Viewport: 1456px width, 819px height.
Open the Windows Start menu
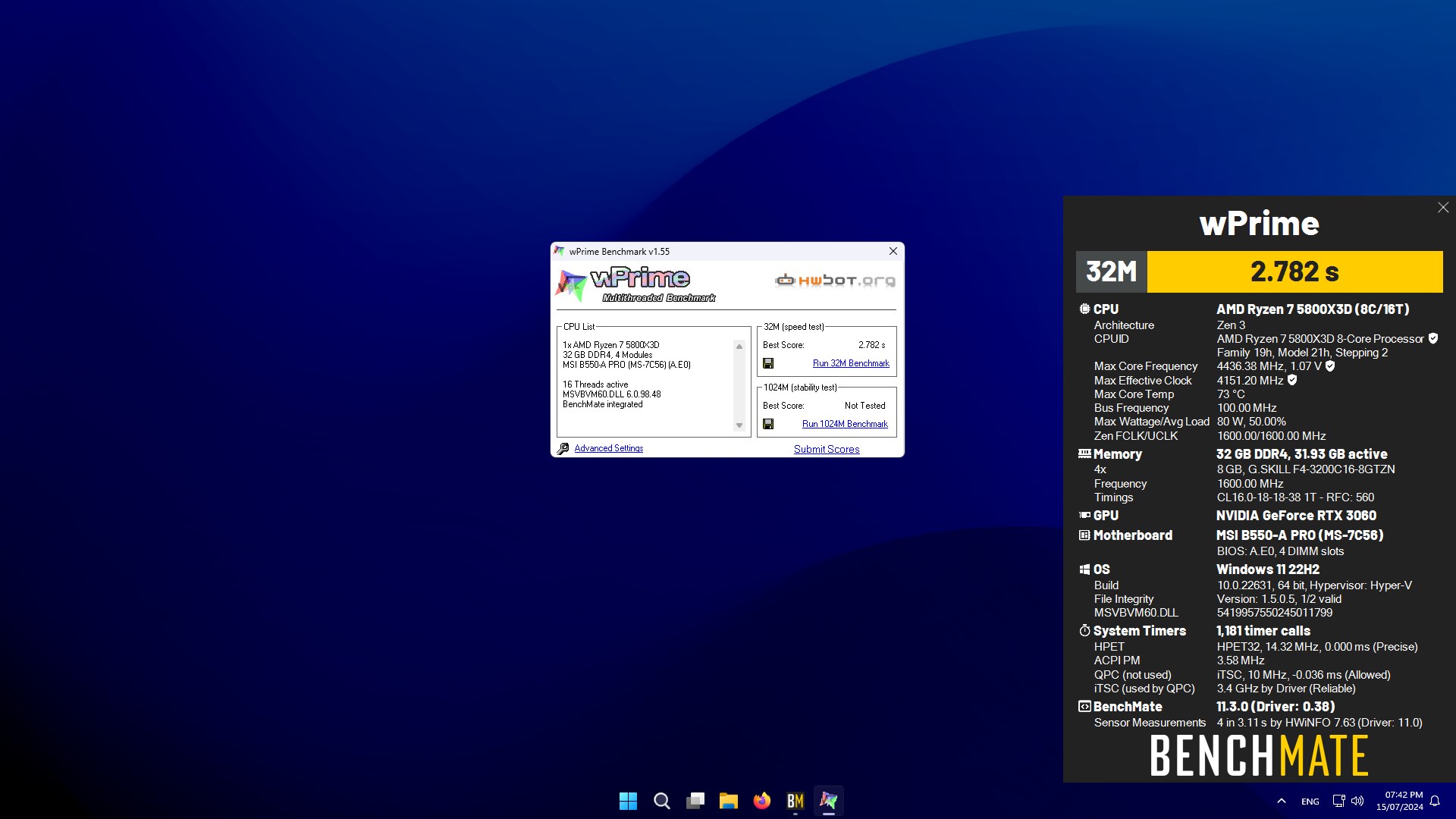[x=628, y=801]
